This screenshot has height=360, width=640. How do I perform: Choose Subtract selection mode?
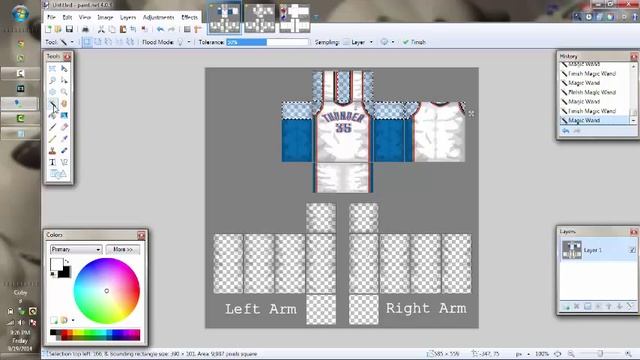point(109,42)
